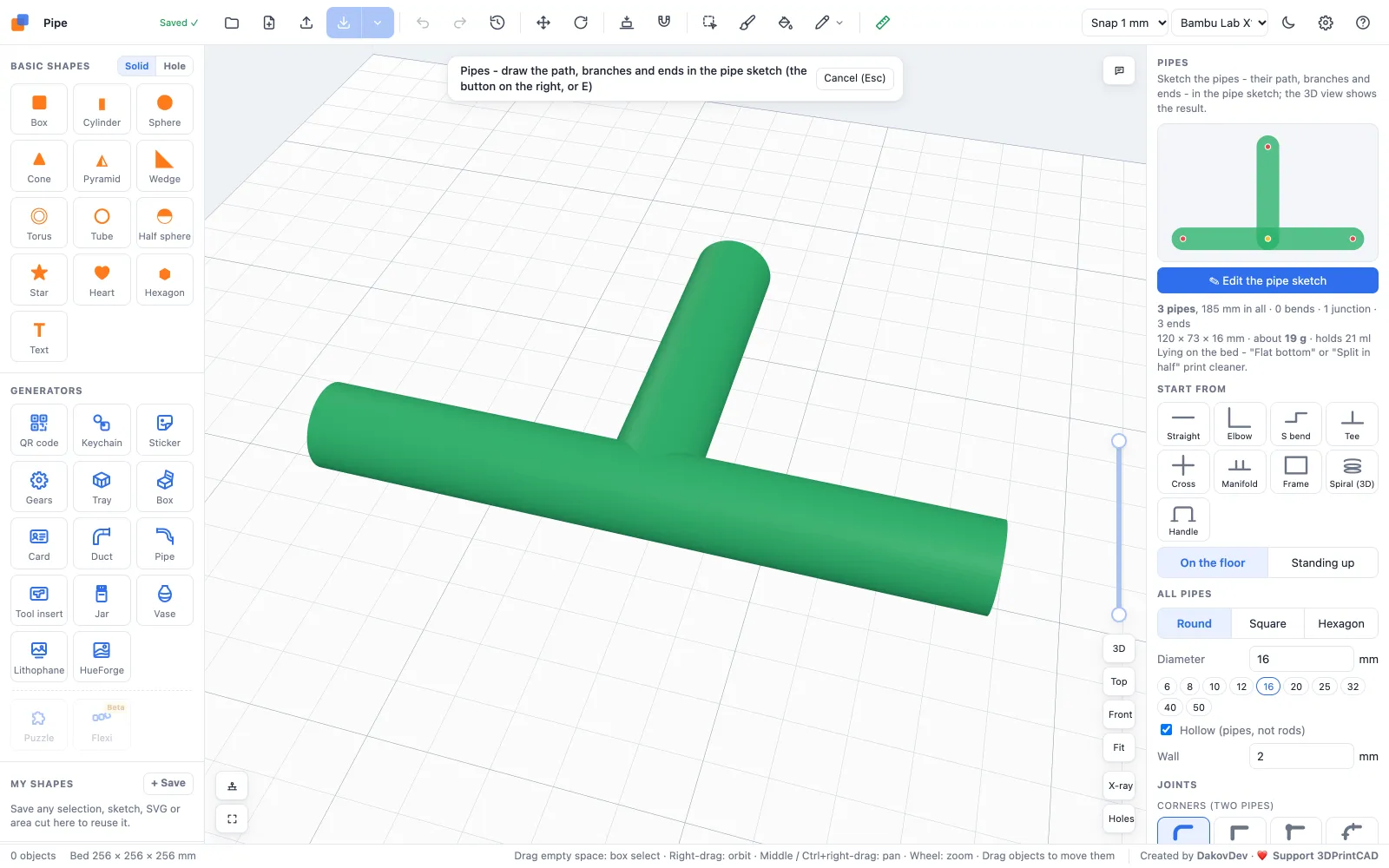Set shape mode to Solid
Viewport: 1389px width, 868px height.
coord(136,66)
